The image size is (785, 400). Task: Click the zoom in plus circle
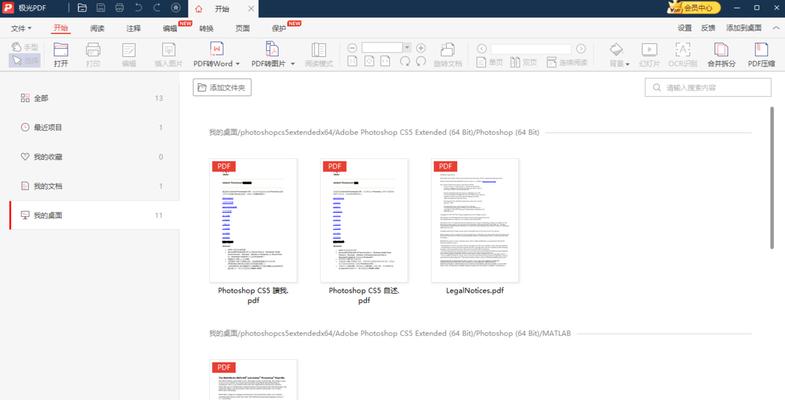pos(421,48)
